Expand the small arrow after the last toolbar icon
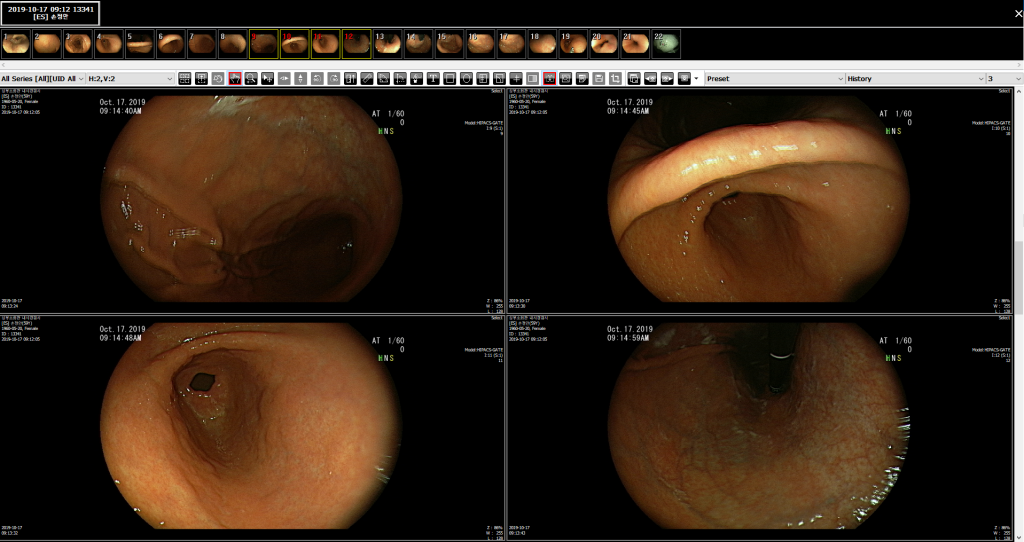Image resolution: width=1024 pixels, height=542 pixels. click(x=697, y=78)
